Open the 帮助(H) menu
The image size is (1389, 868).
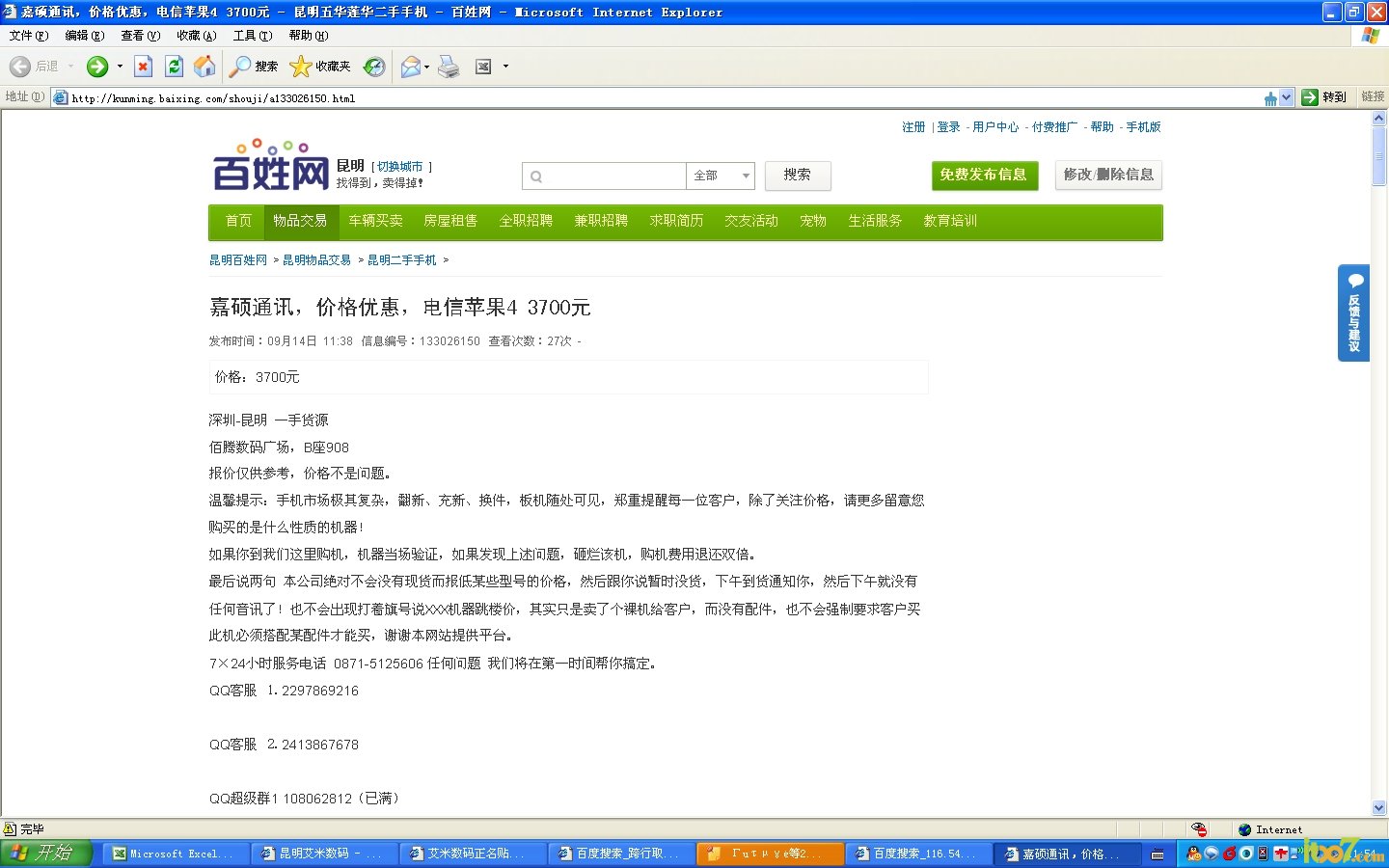tap(309, 36)
